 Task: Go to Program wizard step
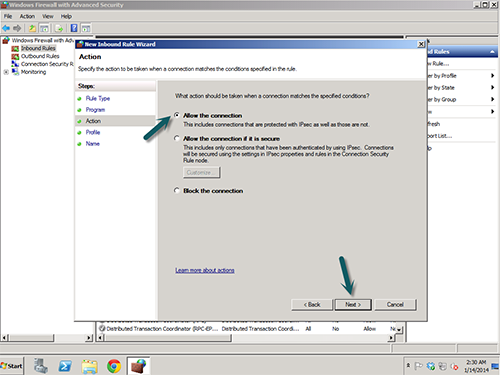pyautogui.click(x=95, y=110)
